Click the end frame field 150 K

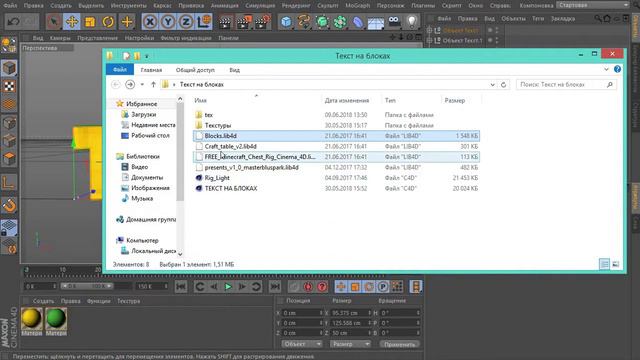152,287
